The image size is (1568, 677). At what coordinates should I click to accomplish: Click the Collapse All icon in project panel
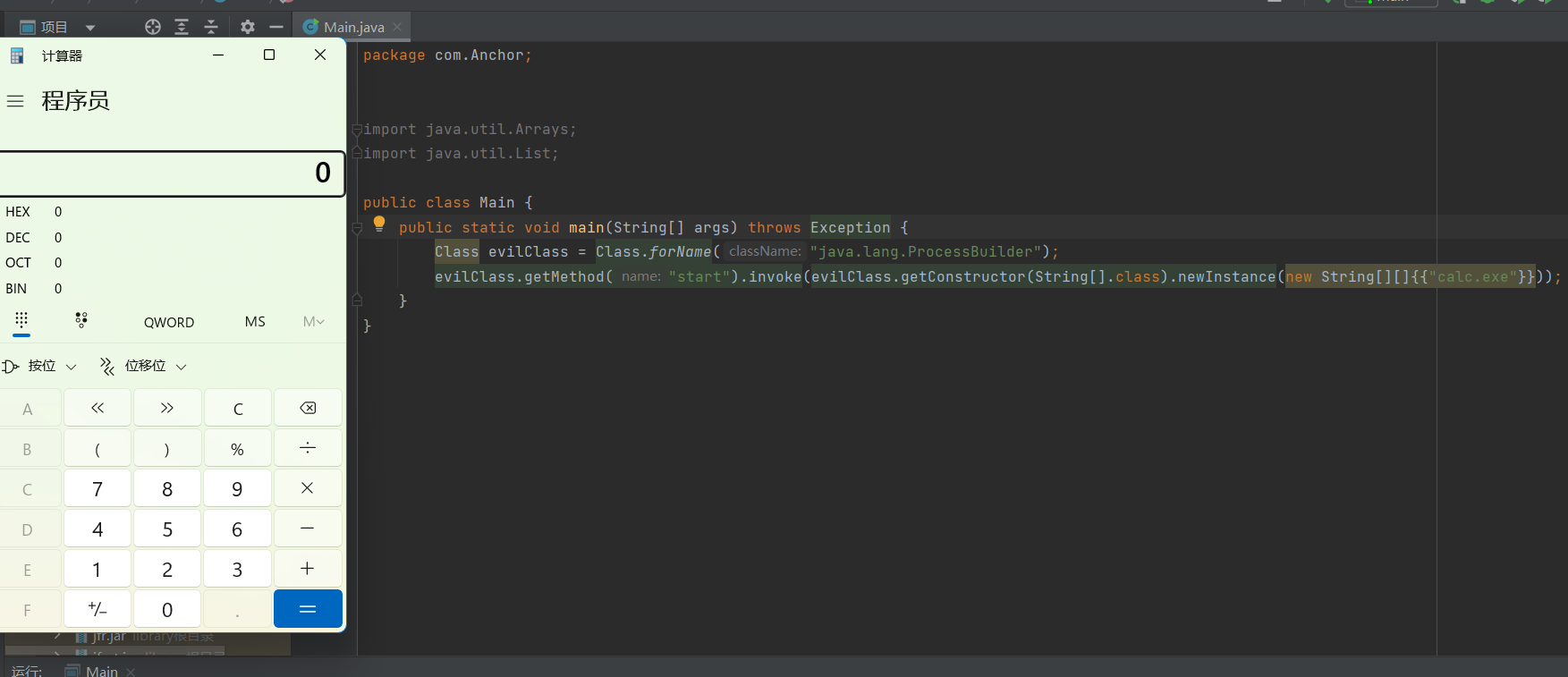[211, 27]
